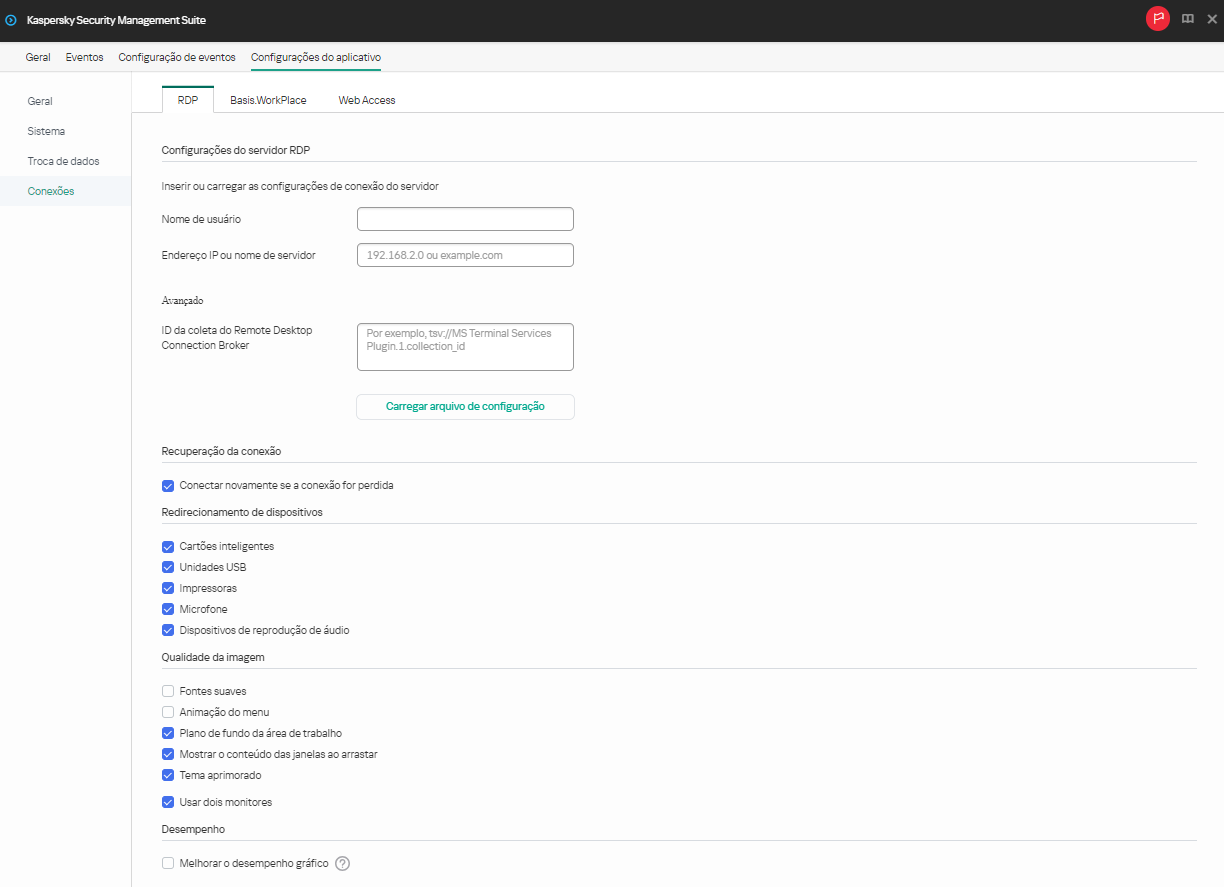Image resolution: width=1224 pixels, height=887 pixels.
Task: Enable Melhorar o desempenho gráfico
Action: tap(168, 863)
